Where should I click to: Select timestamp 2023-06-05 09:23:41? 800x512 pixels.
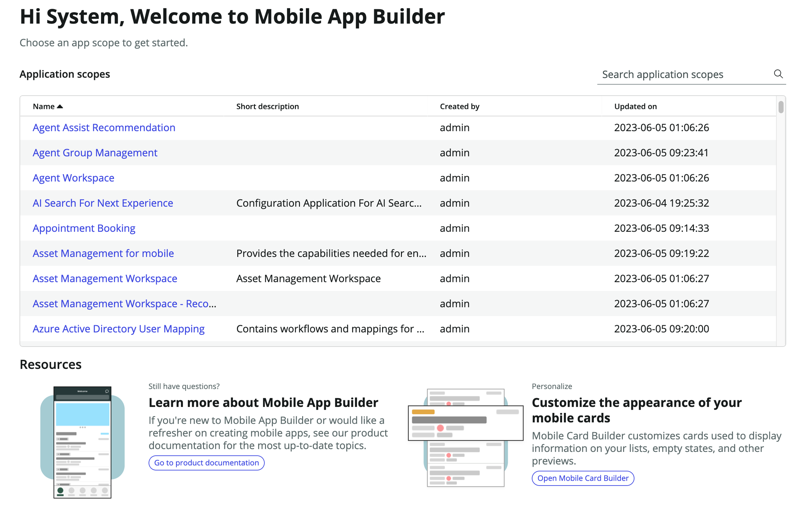(661, 152)
